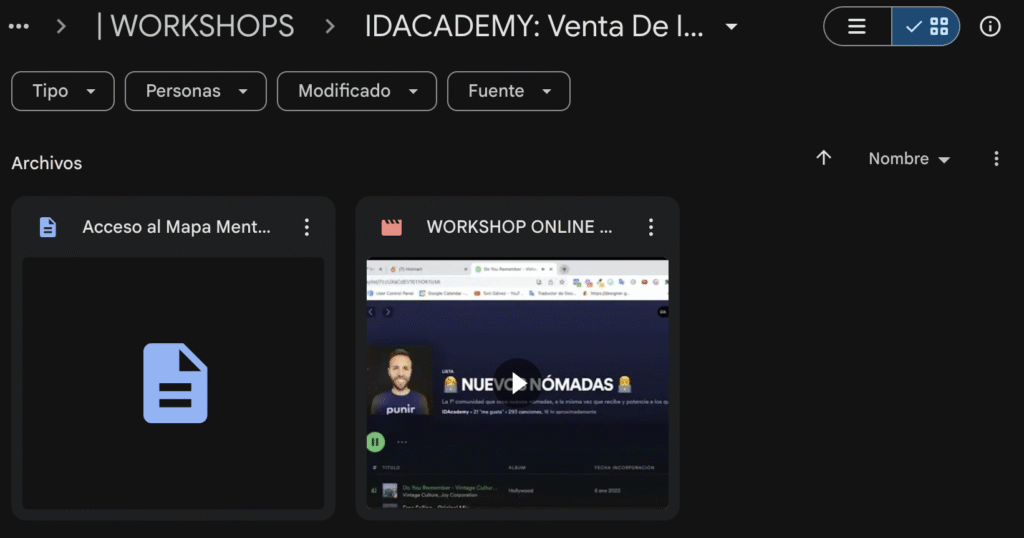1024x538 pixels.
Task: Reverse sort direction with the arrow icon
Action: (824, 158)
